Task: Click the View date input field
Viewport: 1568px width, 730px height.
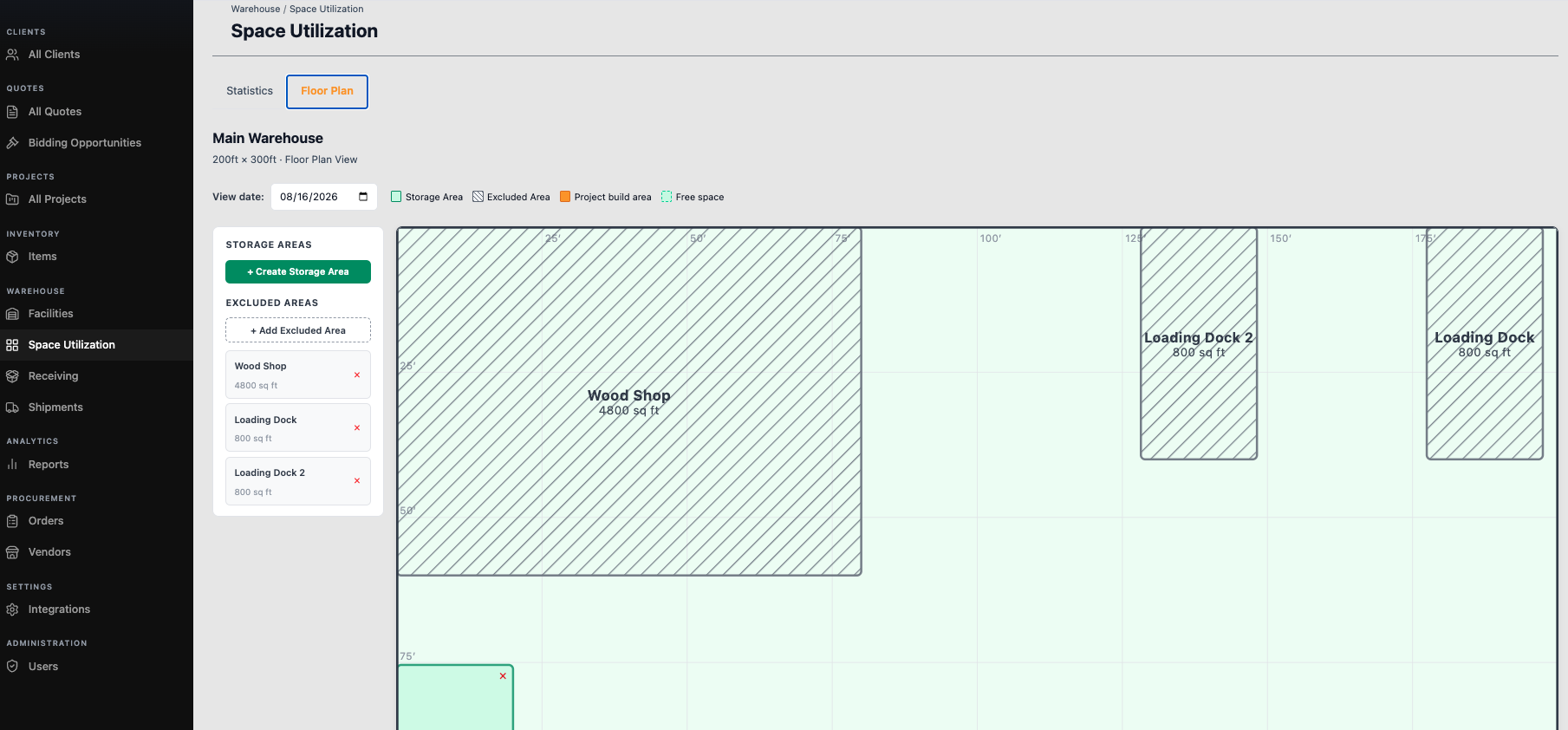Action: click(324, 197)
